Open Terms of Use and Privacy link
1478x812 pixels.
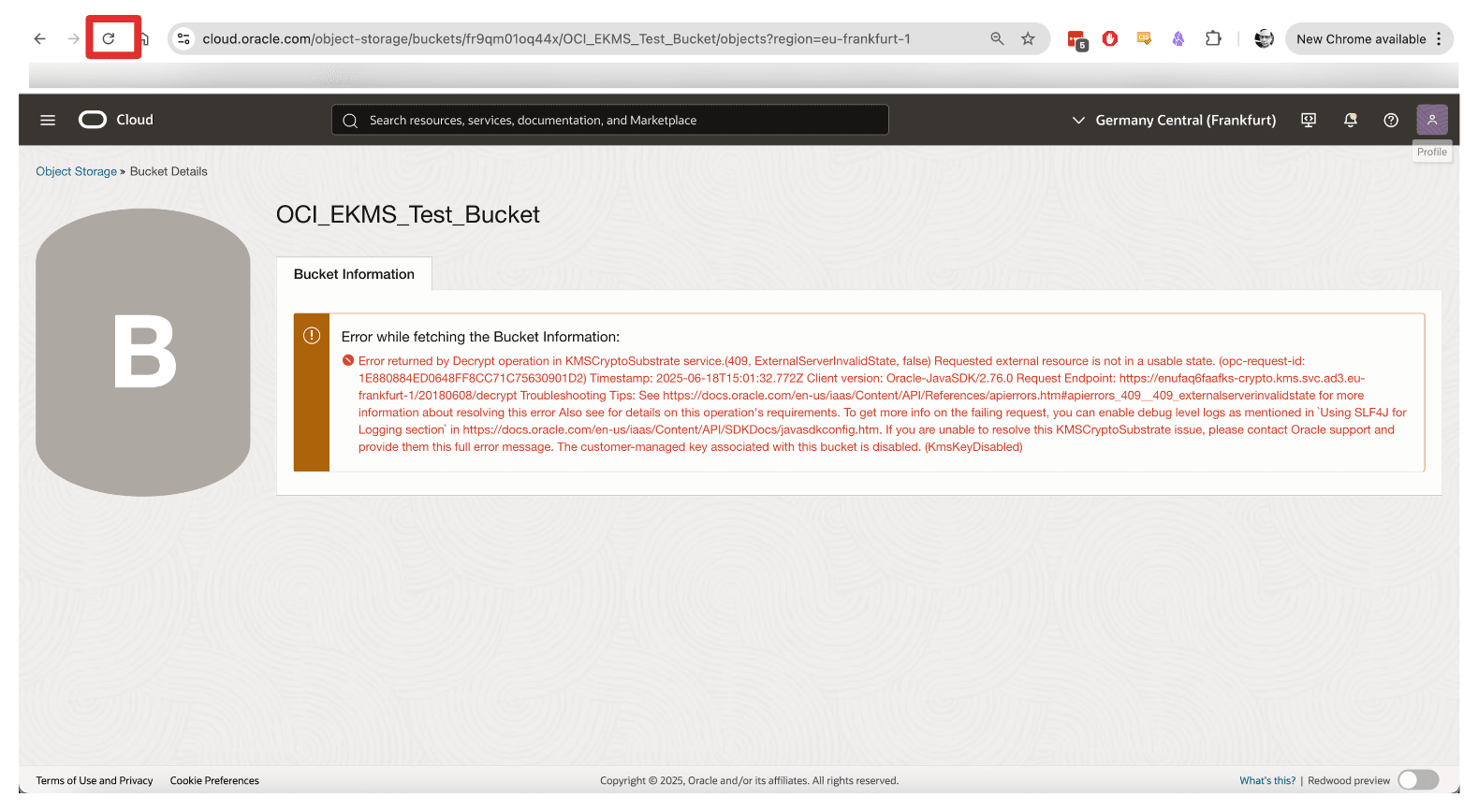(95, 780)
